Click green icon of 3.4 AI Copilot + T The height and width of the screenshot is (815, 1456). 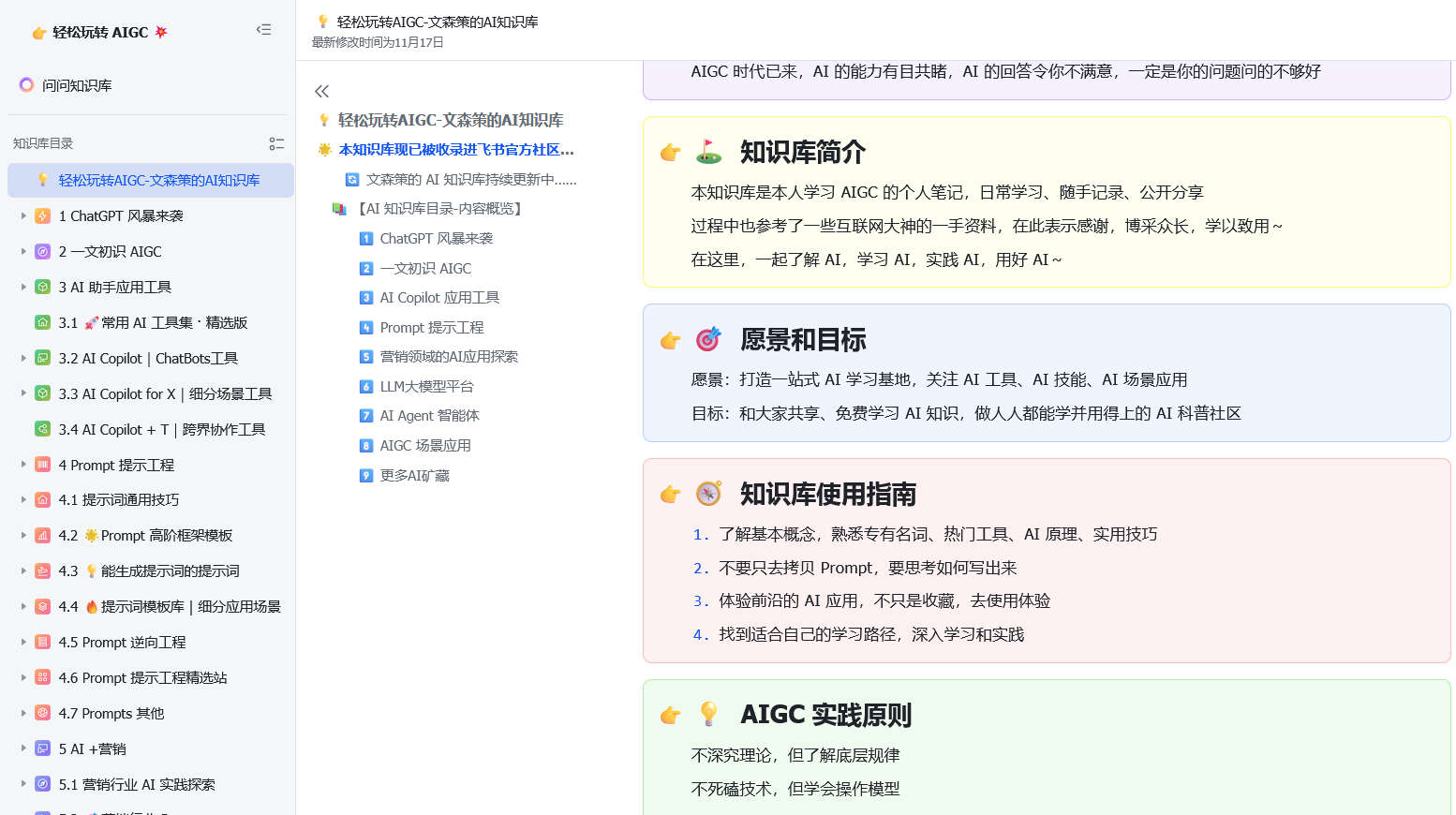(x=42, y=429)
